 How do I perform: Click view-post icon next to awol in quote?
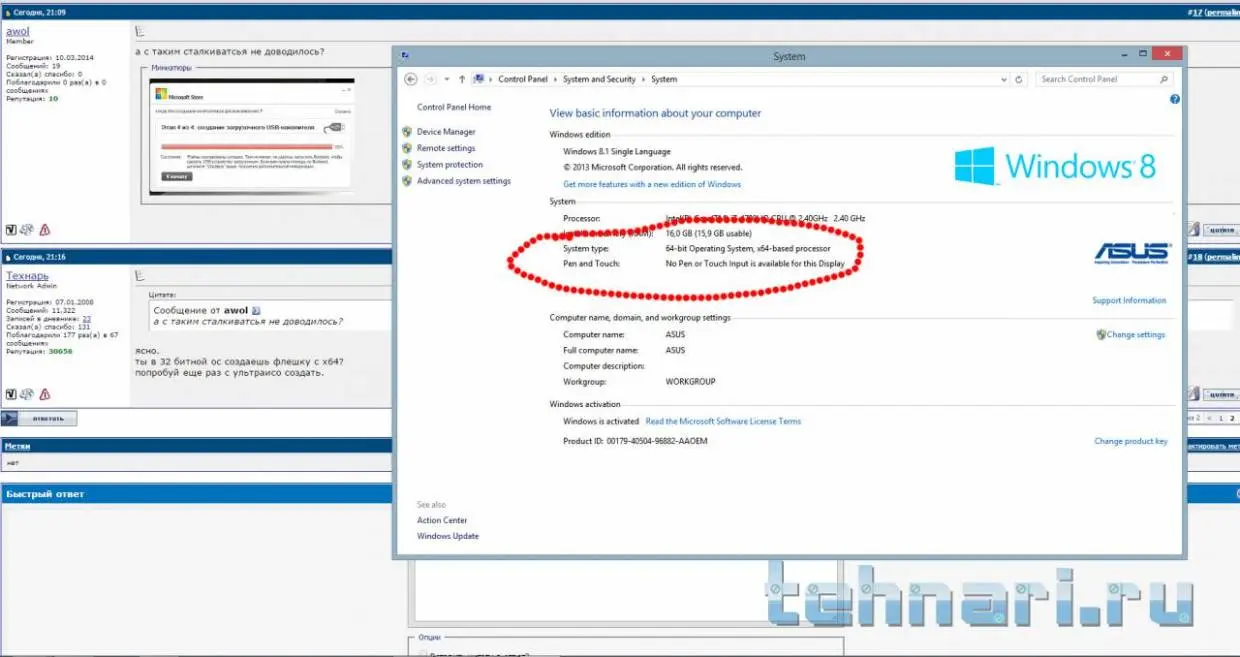[255, 311]
